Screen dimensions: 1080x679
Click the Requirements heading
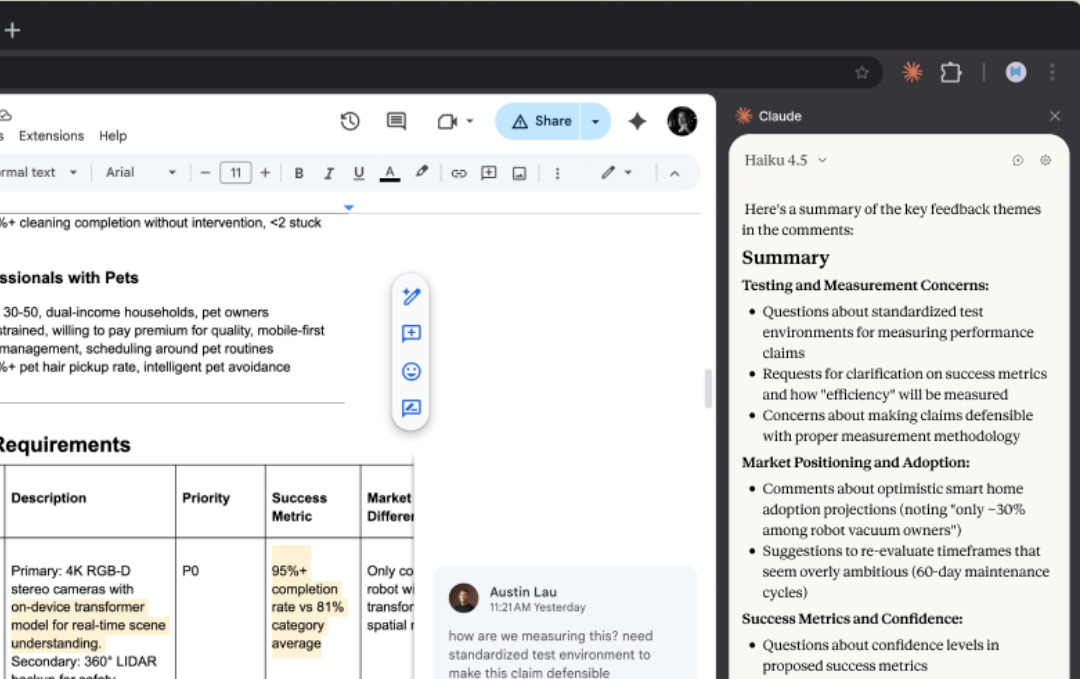(x=65, y=445)
